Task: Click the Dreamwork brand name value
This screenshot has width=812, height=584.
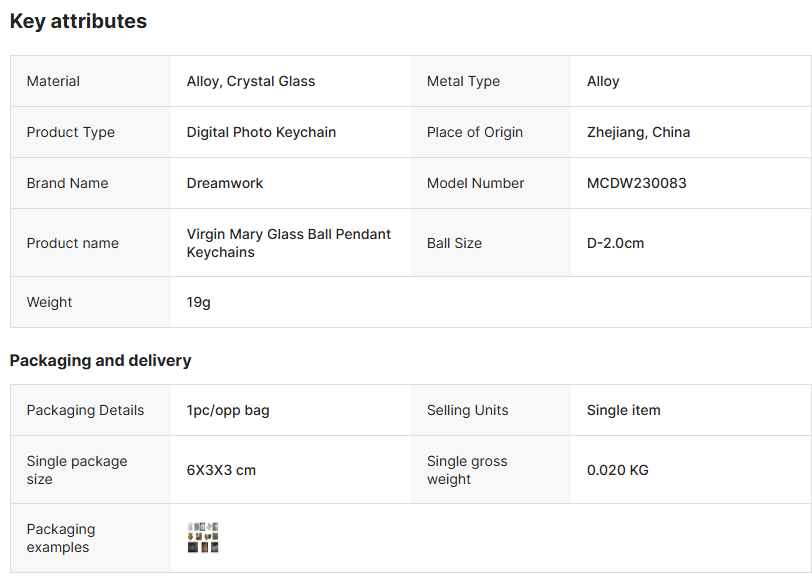Action: coord(225,183)
